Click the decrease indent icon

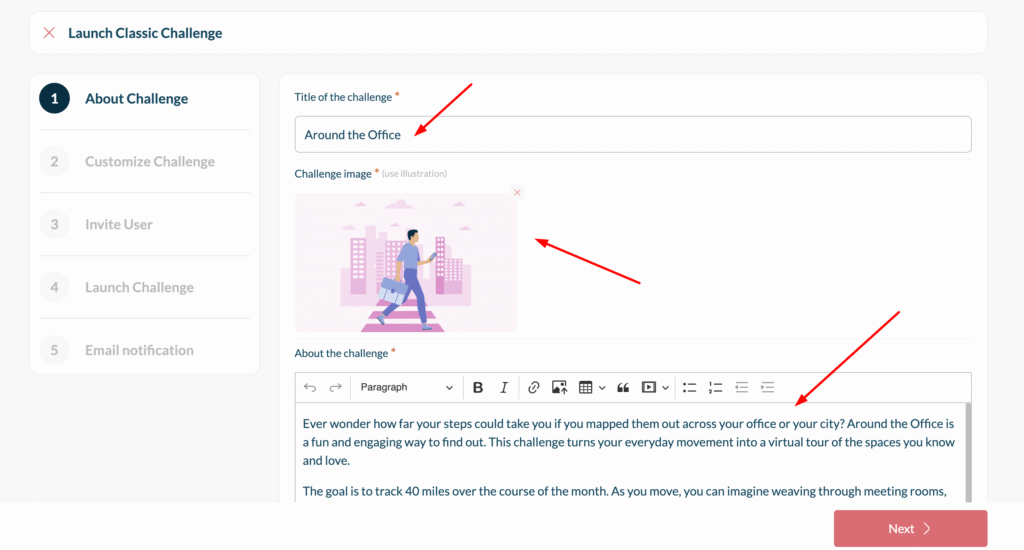[x=742, y=387]
